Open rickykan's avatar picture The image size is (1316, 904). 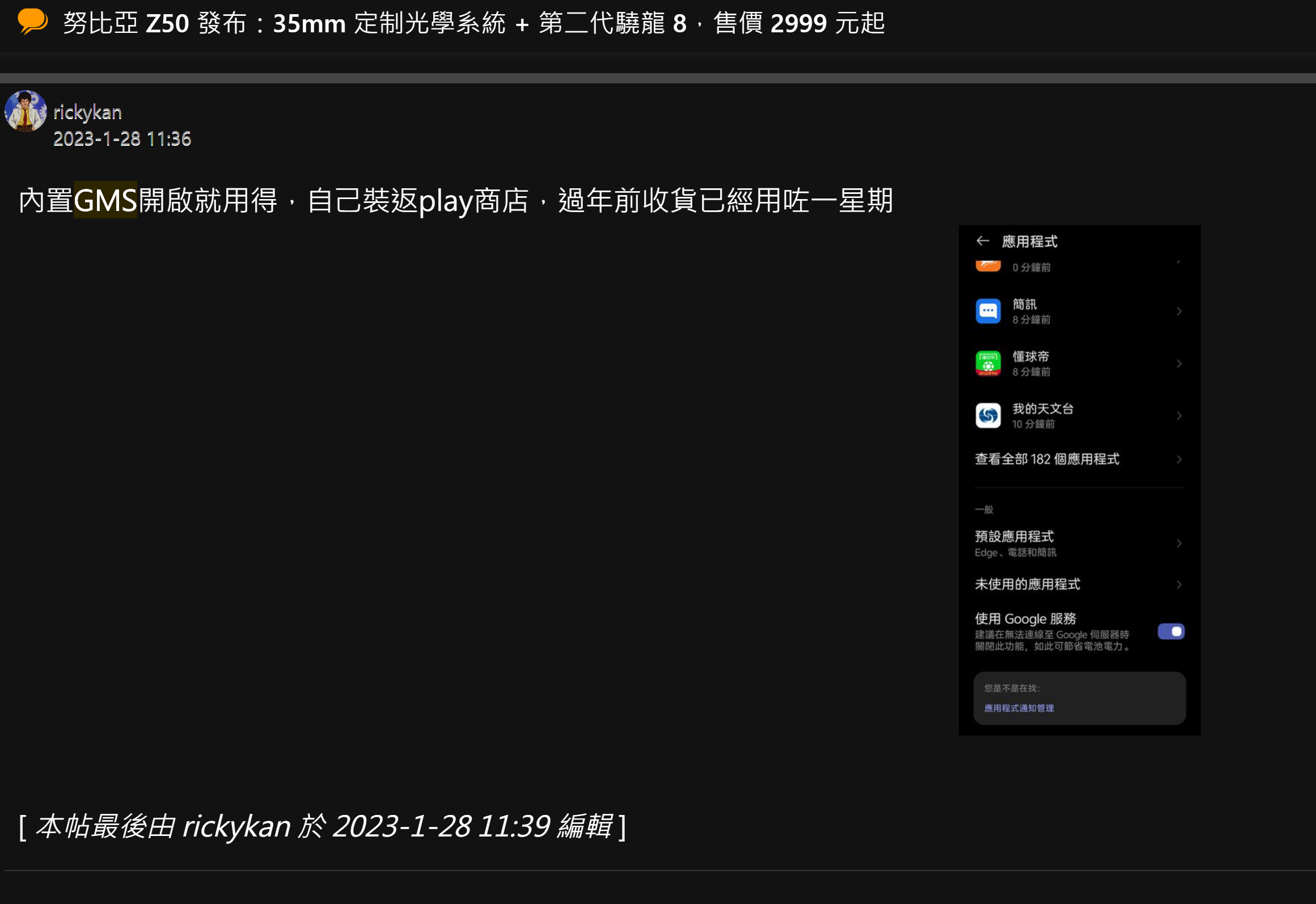[26, 111]
